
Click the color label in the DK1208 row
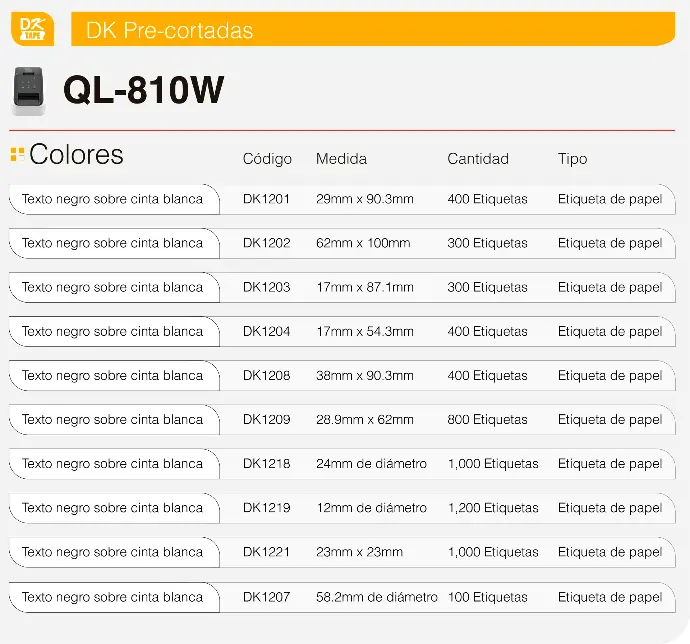[x=112, y=375]
